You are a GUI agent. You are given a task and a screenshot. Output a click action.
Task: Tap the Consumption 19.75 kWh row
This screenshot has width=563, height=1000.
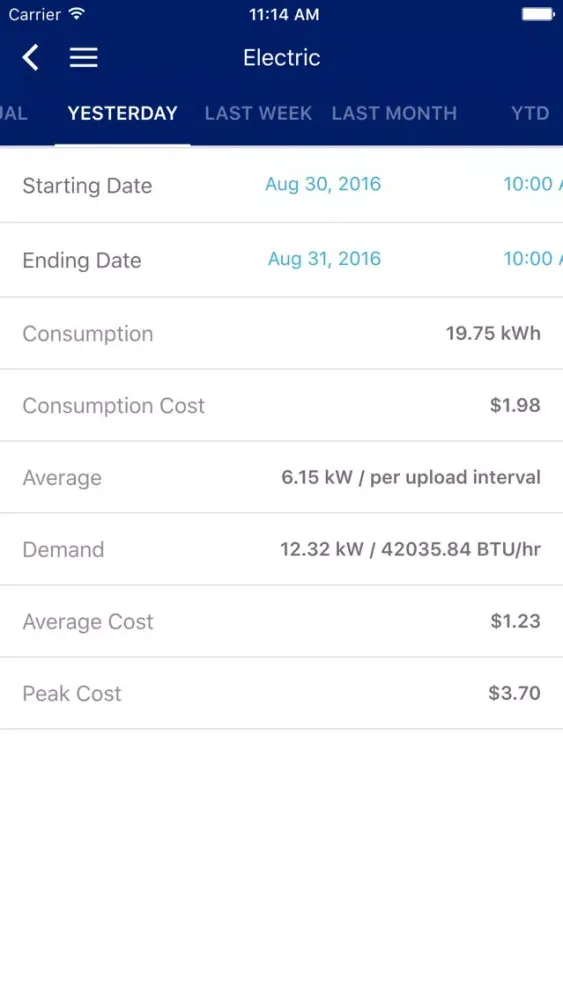(281, 333)
